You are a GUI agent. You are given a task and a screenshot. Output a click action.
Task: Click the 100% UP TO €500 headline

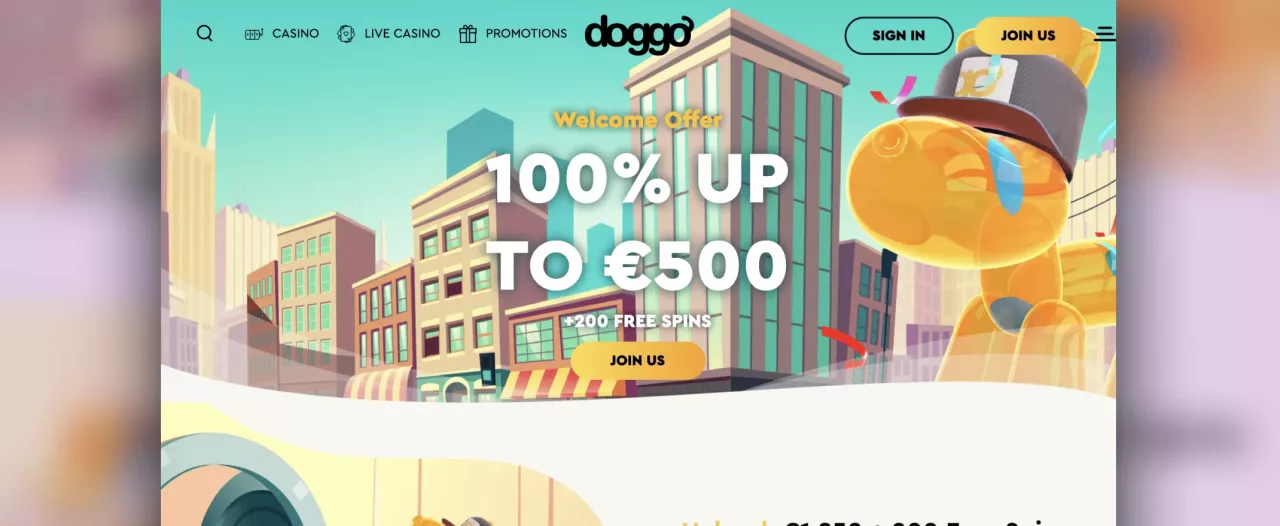[638, 222]
